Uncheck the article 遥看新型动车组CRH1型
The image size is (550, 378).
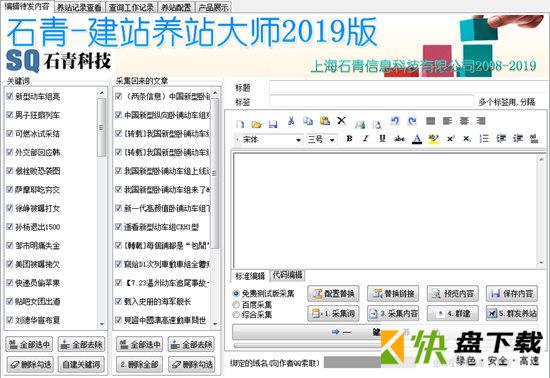pos(119,227)
